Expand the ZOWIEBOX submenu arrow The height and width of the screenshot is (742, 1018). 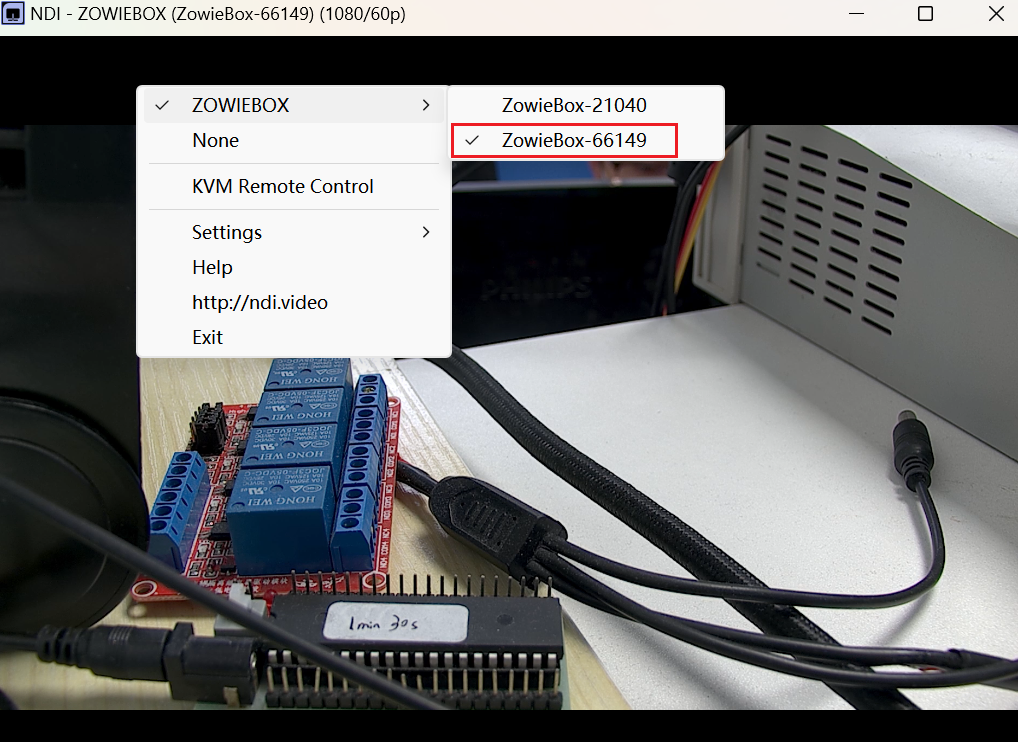click(x=426, y=105)
